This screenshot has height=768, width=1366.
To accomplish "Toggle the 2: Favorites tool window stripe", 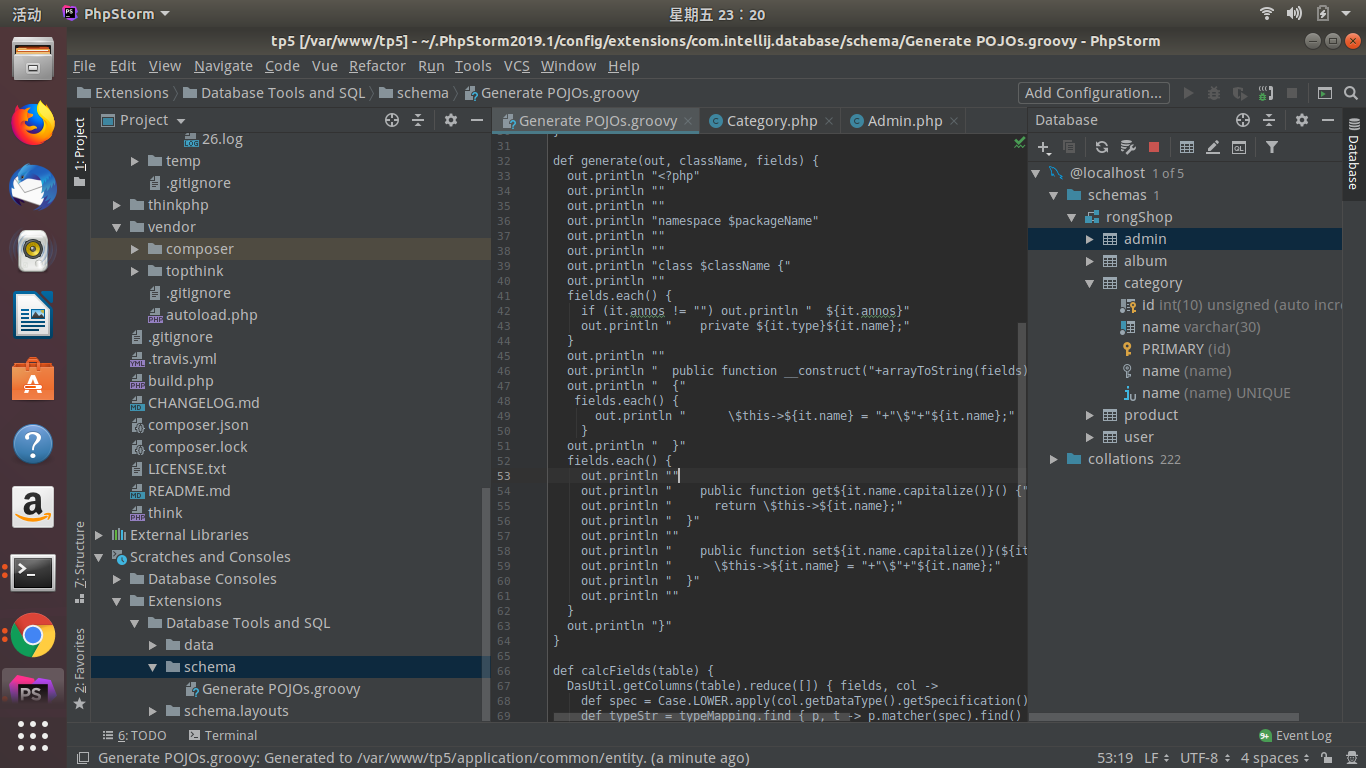I will tap(80, 668).
